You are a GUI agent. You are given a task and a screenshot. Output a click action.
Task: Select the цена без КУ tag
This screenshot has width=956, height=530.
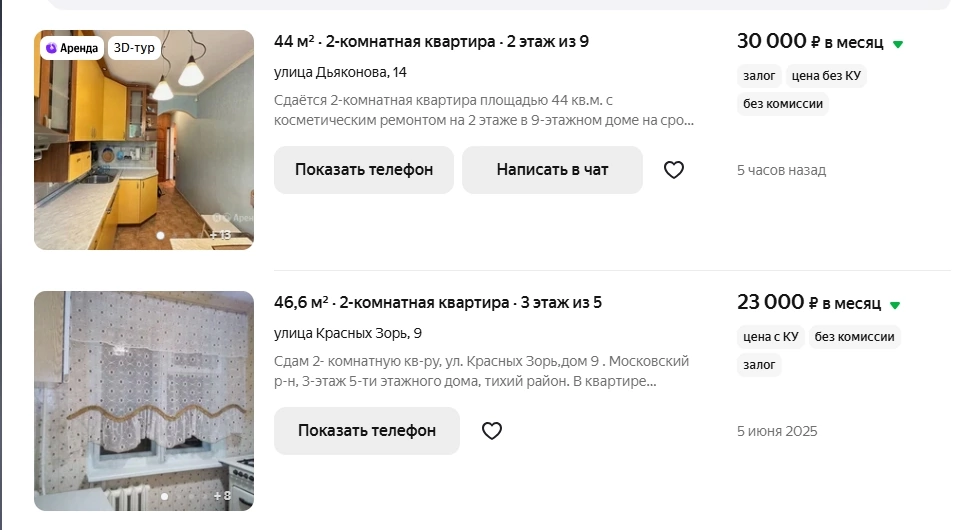pos(826,76)
